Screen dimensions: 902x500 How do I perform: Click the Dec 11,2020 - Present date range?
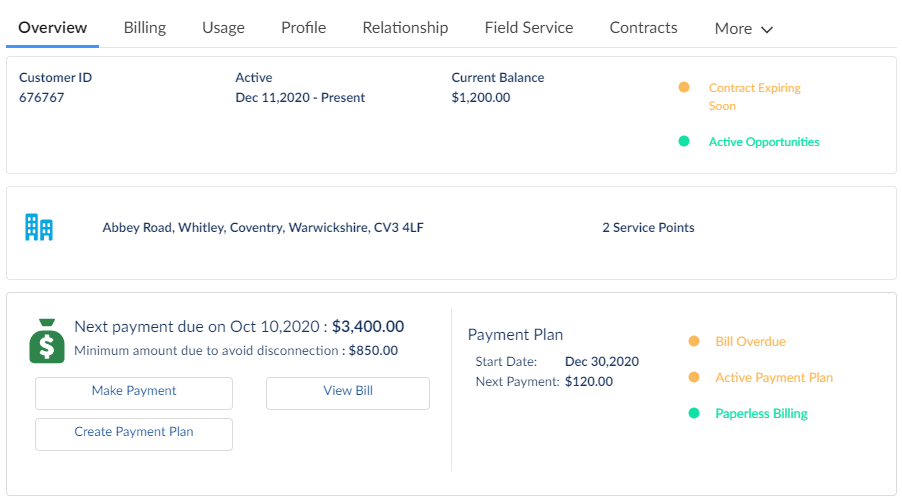click(300, 97)
